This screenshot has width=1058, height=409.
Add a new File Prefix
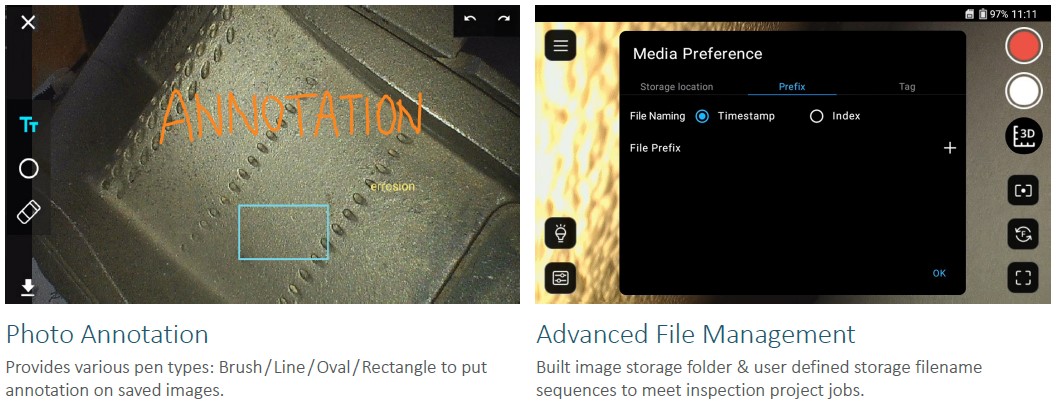[x=949, y=148]
